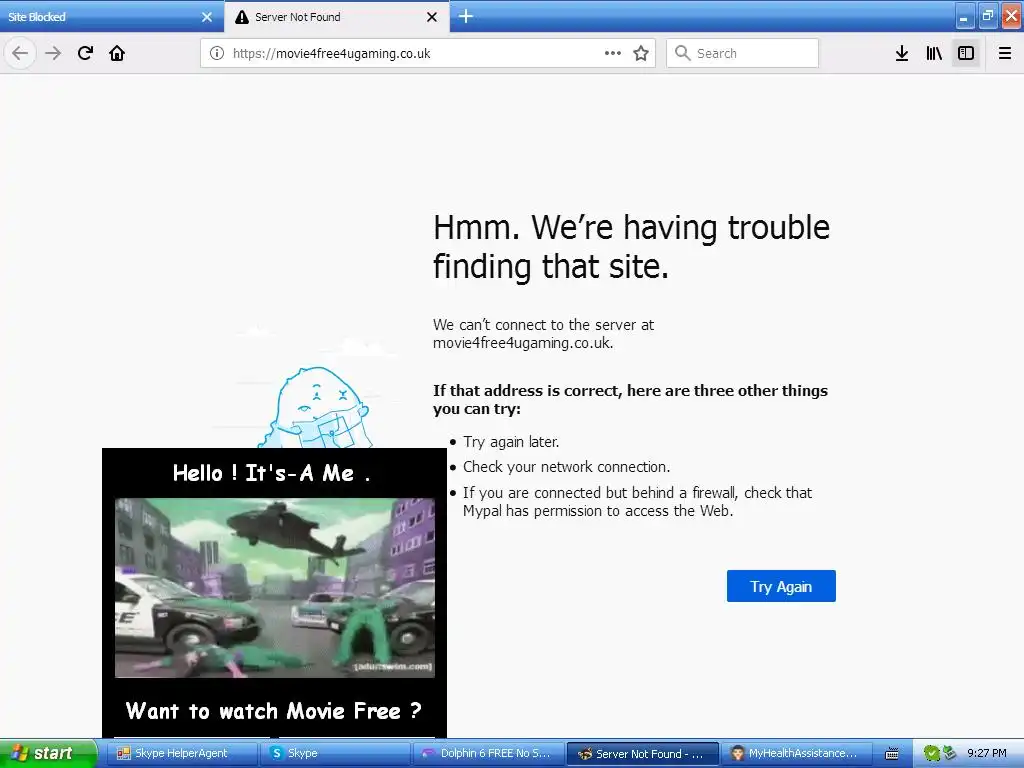This screenshot has width=1024, height=768.
Task: Bookmark this page with the star
Action: [x=641, y=53]
